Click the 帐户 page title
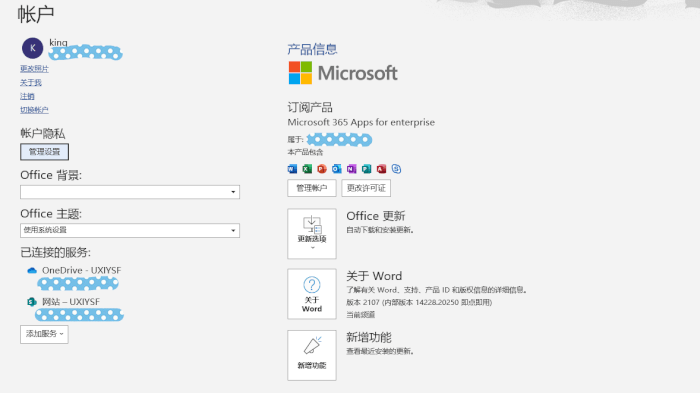The width and height of the screenshot is (700, 393). click(x=36, y=14)
